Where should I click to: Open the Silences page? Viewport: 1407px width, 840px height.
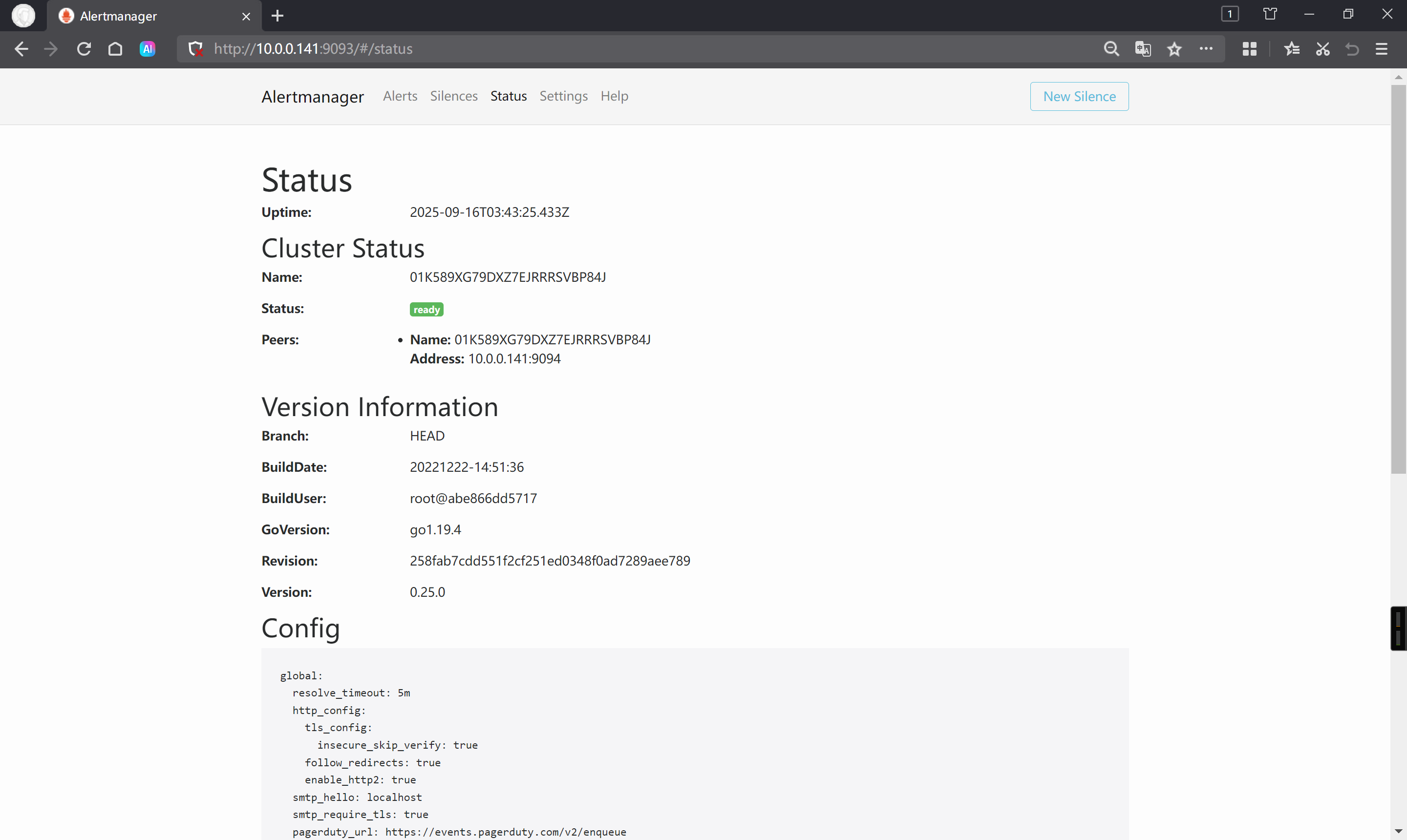(453, 96)
